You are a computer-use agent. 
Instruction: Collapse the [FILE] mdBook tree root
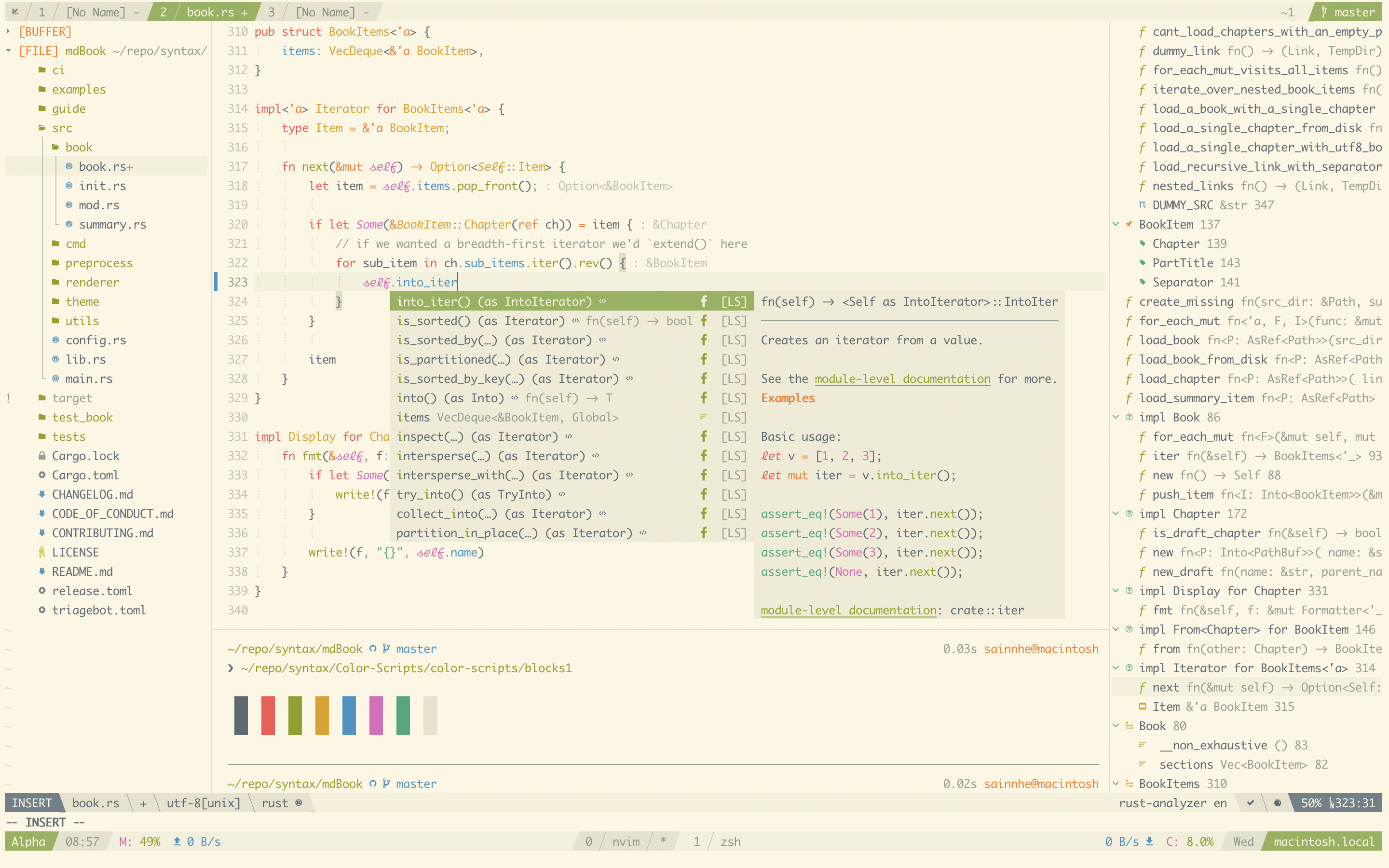click(9, 51)
